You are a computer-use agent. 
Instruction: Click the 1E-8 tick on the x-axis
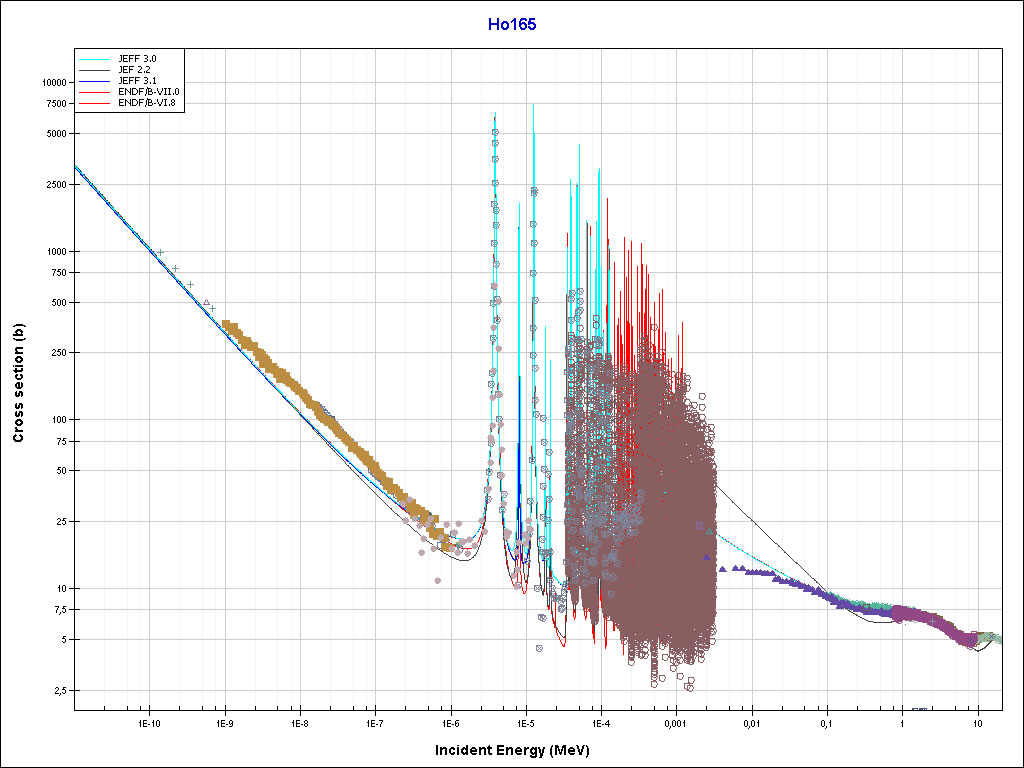(299, 722)
